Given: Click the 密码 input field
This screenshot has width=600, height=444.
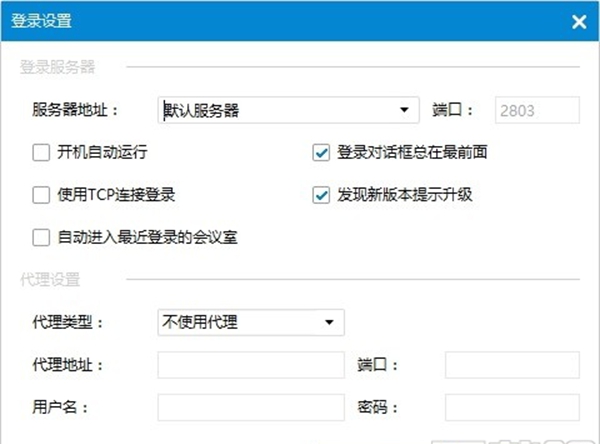Looking at the screenshot, I should tap(512, 408).
